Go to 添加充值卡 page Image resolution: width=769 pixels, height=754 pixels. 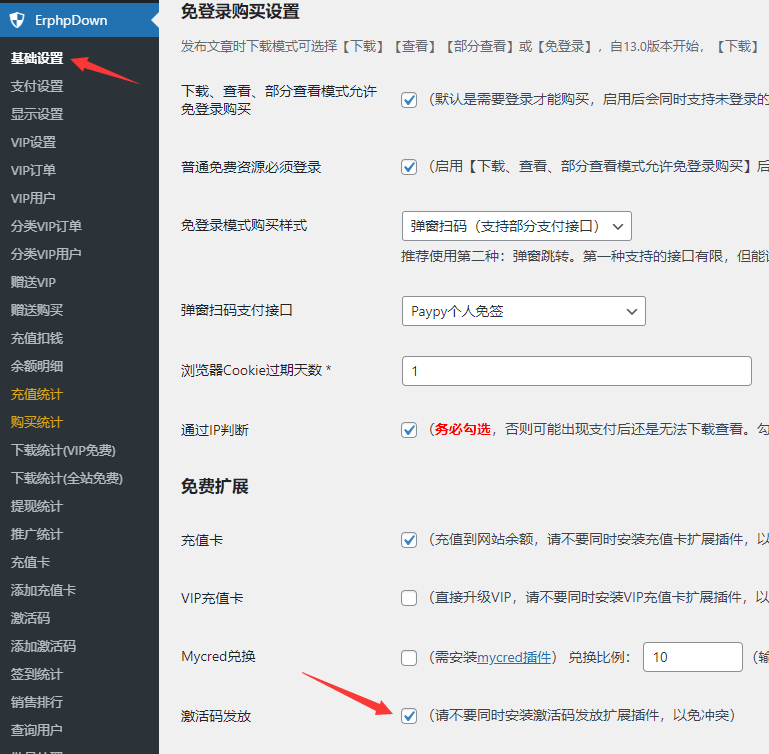tap(43, 590)
